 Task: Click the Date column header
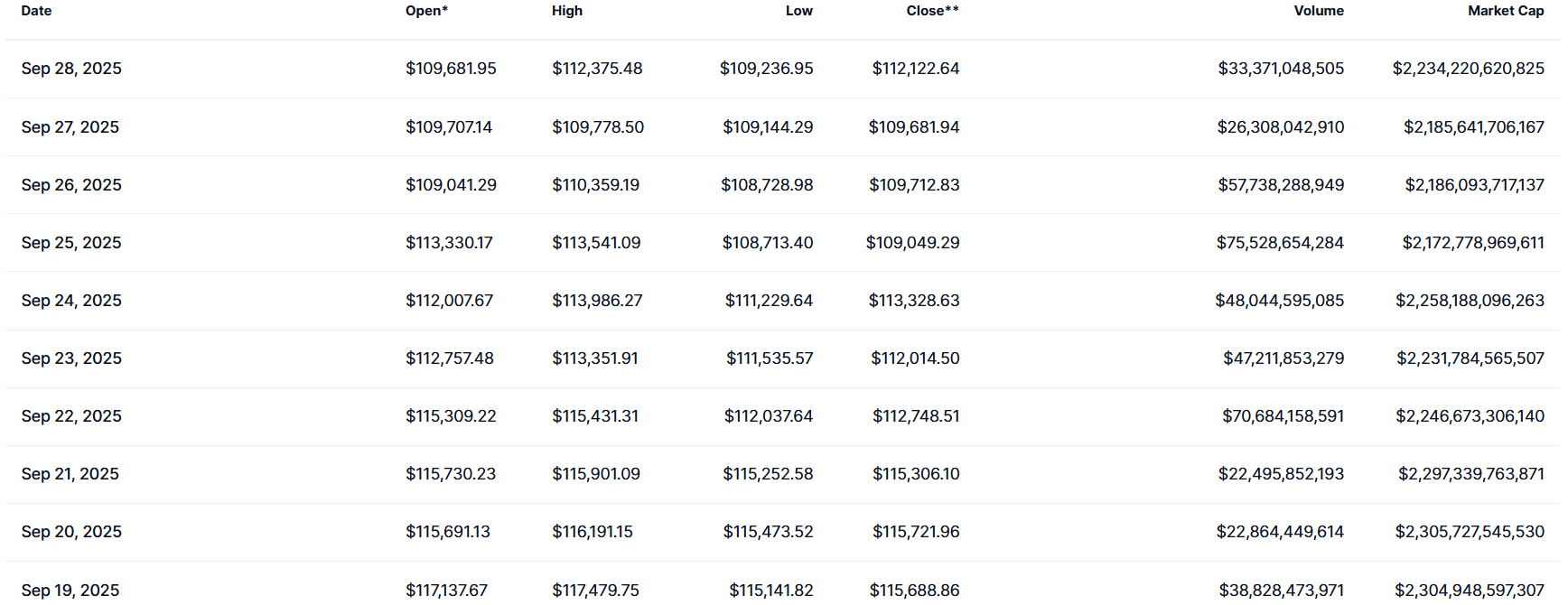[36, 11]
